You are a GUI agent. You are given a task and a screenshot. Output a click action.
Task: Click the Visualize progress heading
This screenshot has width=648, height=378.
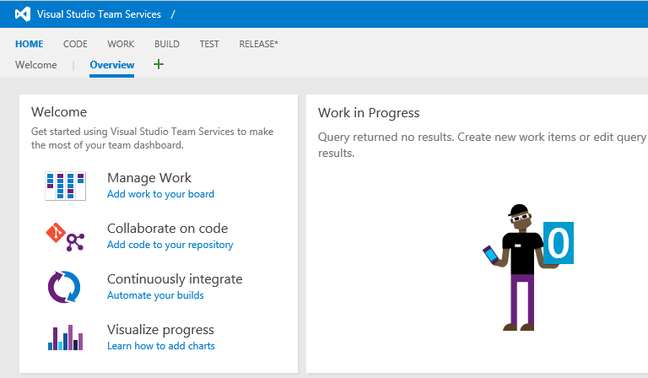click(161, 330)
